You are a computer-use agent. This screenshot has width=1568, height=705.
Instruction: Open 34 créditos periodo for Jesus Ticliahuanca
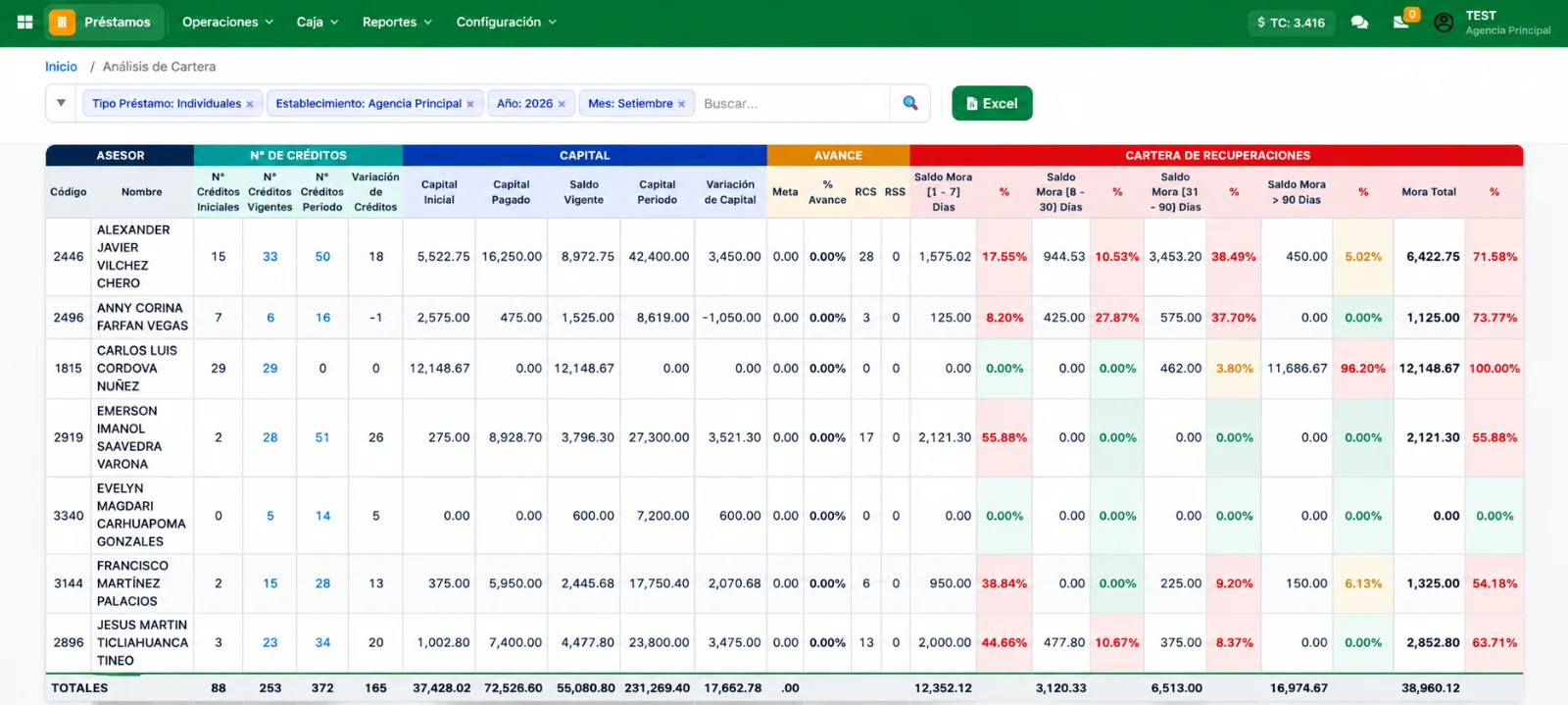[x=322, y=643]
